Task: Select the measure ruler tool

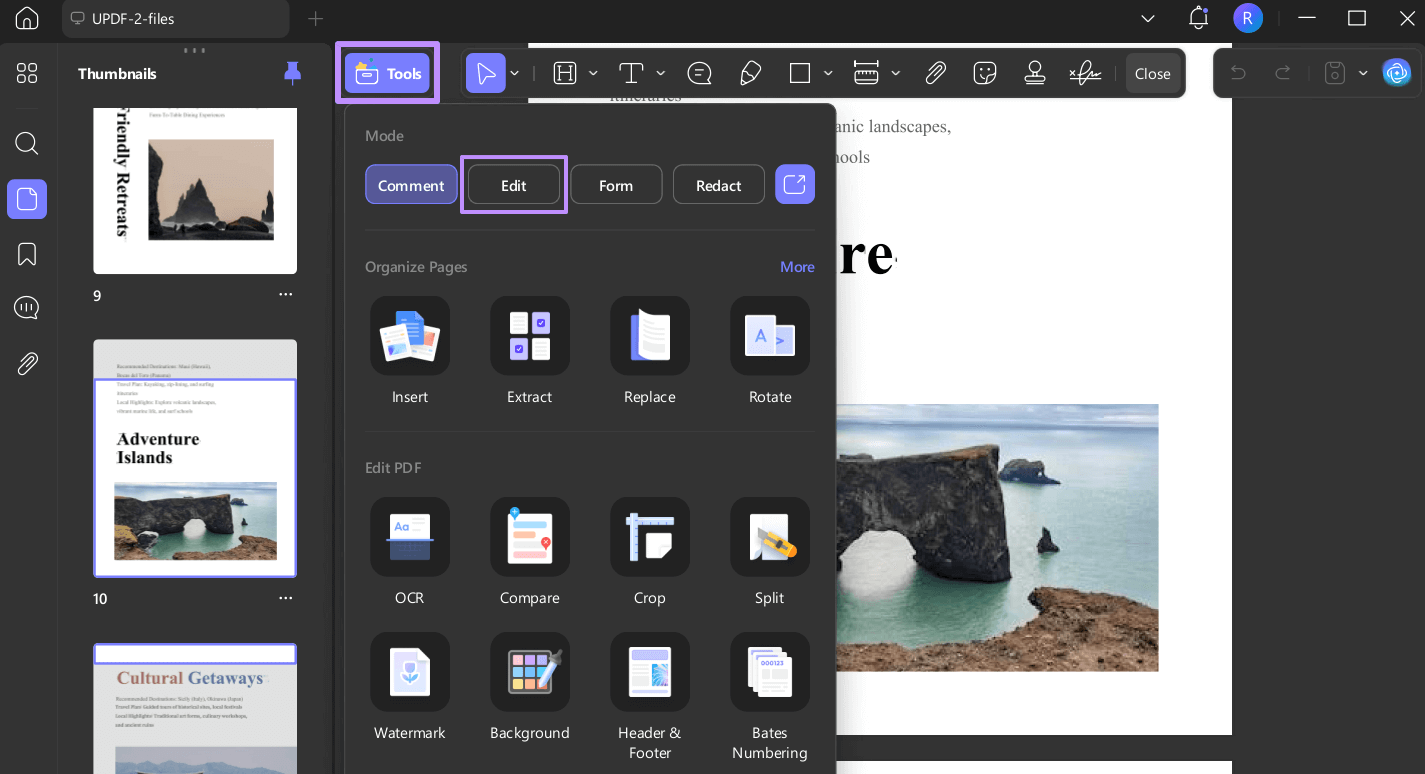Action: click(865, 72)
